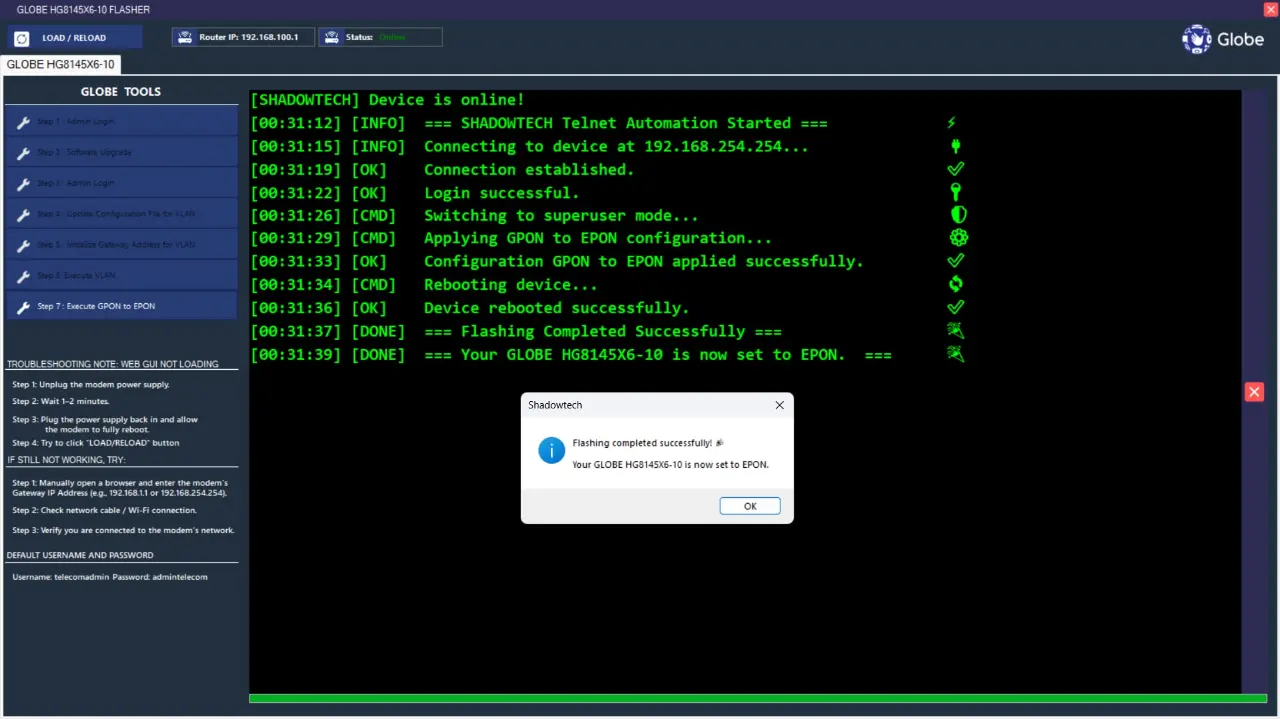Click the green progress bar at the bottom
1280x719 pixels.
tap(757, 698)
